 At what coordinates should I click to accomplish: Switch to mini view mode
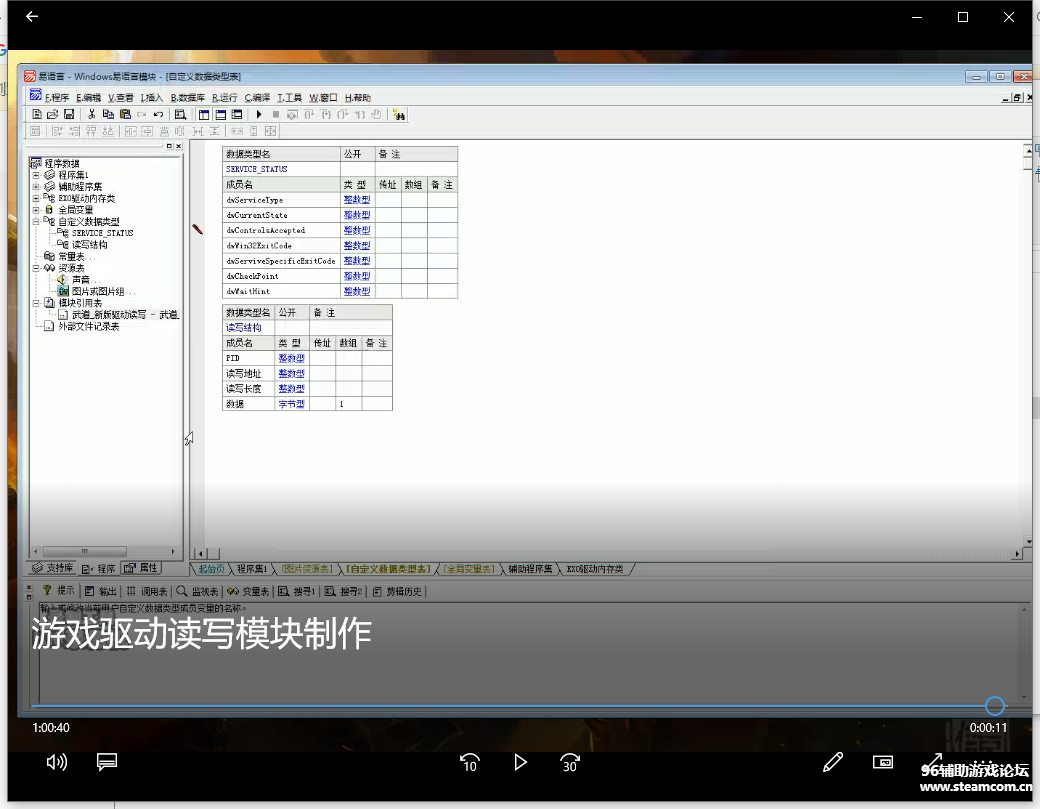pyautogui.click(x=883, y=762)
